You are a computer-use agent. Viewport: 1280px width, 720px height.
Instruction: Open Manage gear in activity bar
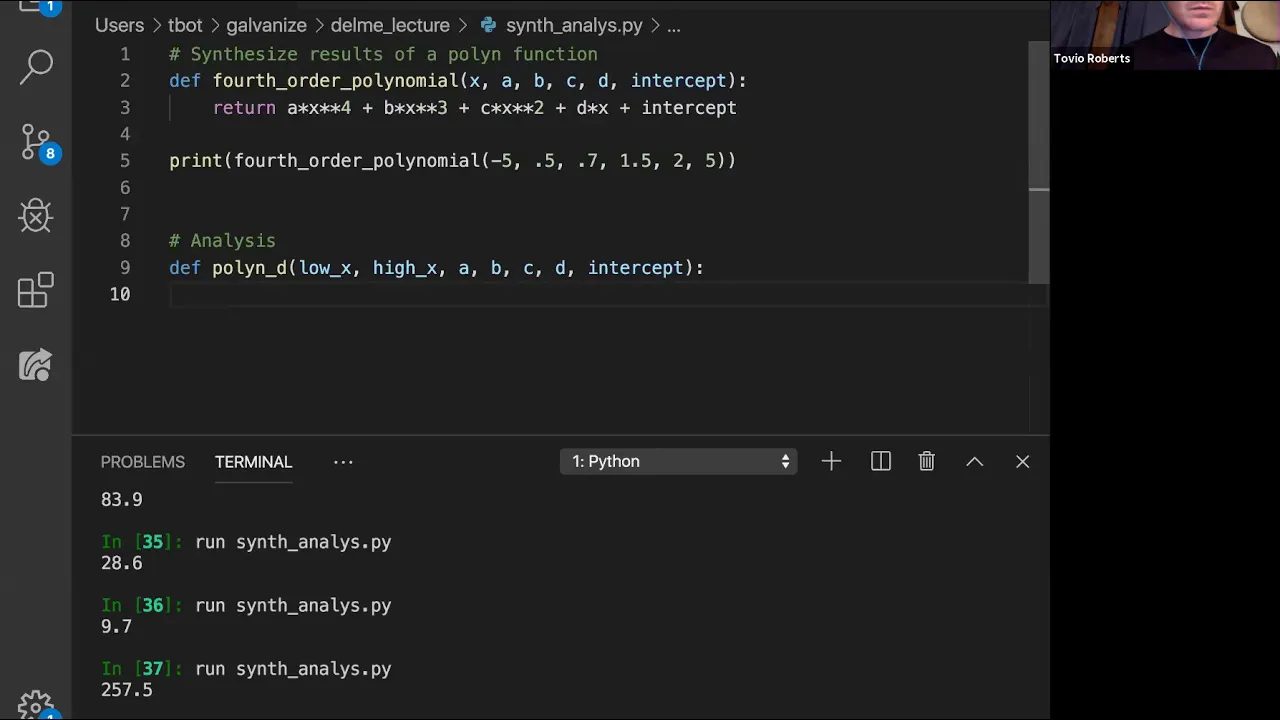tap(36, 705)
